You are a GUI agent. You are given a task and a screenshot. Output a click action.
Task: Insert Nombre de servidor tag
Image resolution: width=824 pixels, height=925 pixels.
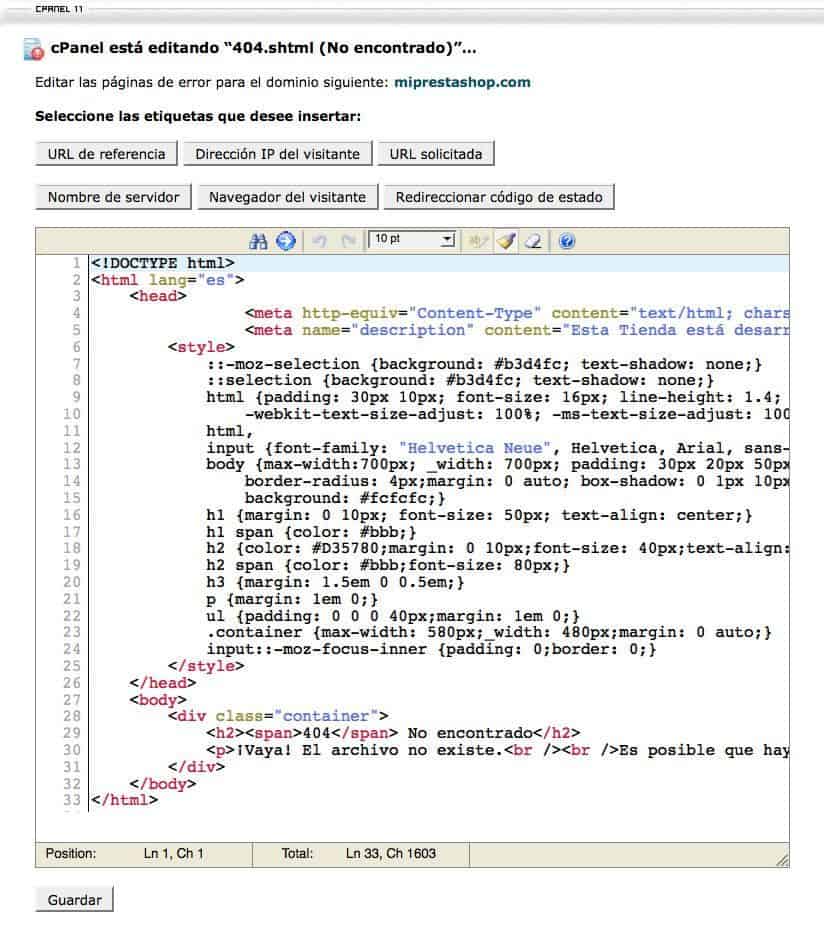(113, 197)
